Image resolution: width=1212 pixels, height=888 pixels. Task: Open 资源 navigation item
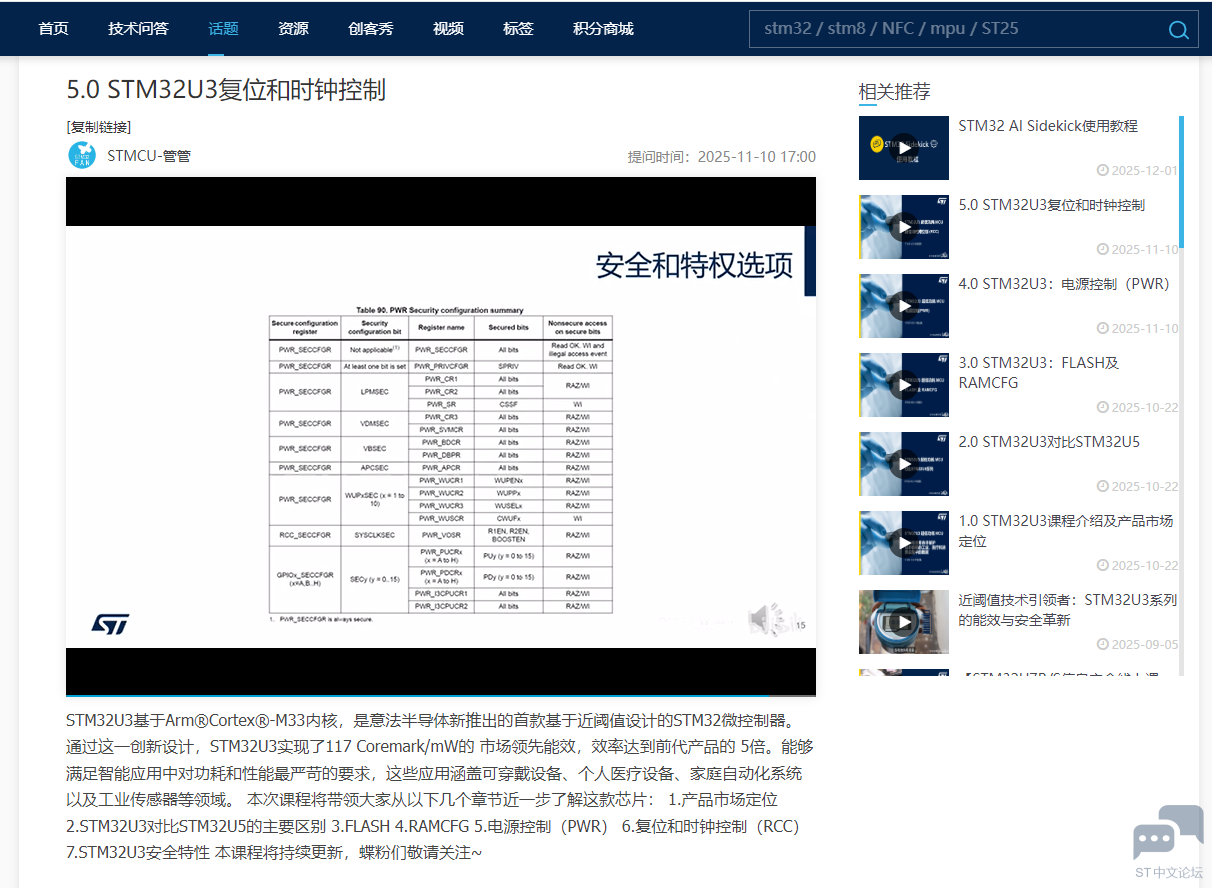point(293,28)
